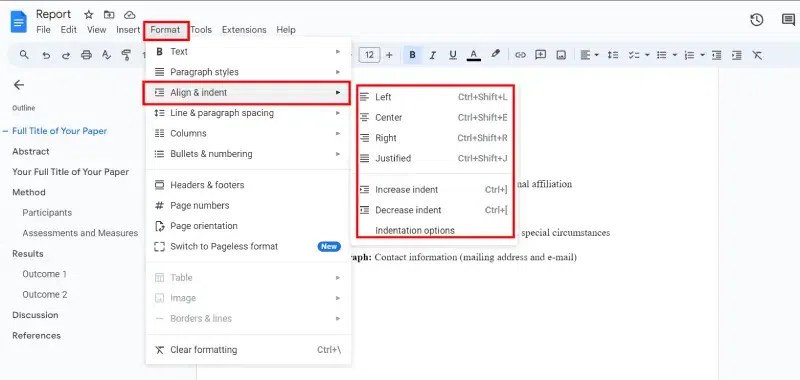Insert a link from toolbar
The width and height of the screenshot is (800, 380).
520,55
